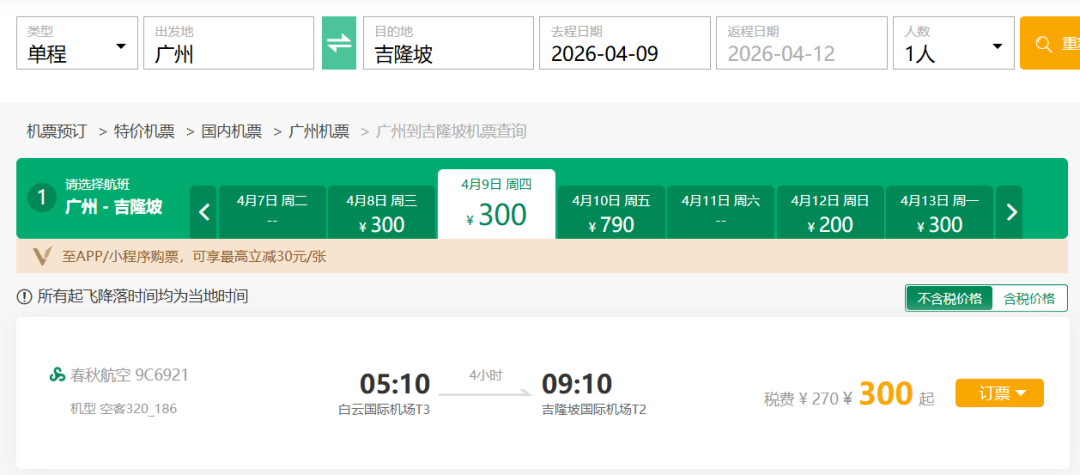Click the ¥300 起 fare price
This screenshot has width=1080, height=475.
click(889, 395)
